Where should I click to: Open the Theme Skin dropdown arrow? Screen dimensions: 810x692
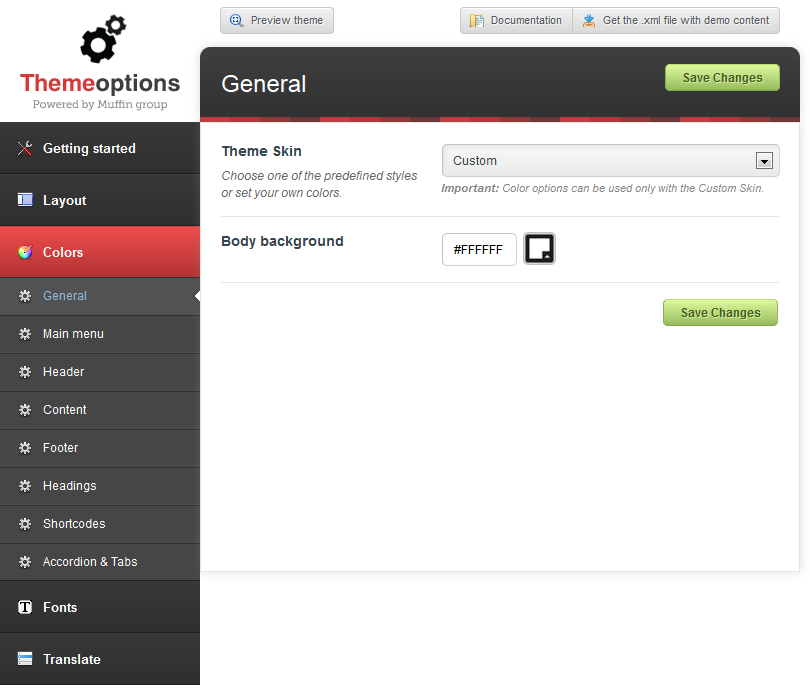(x=764, y=161)
